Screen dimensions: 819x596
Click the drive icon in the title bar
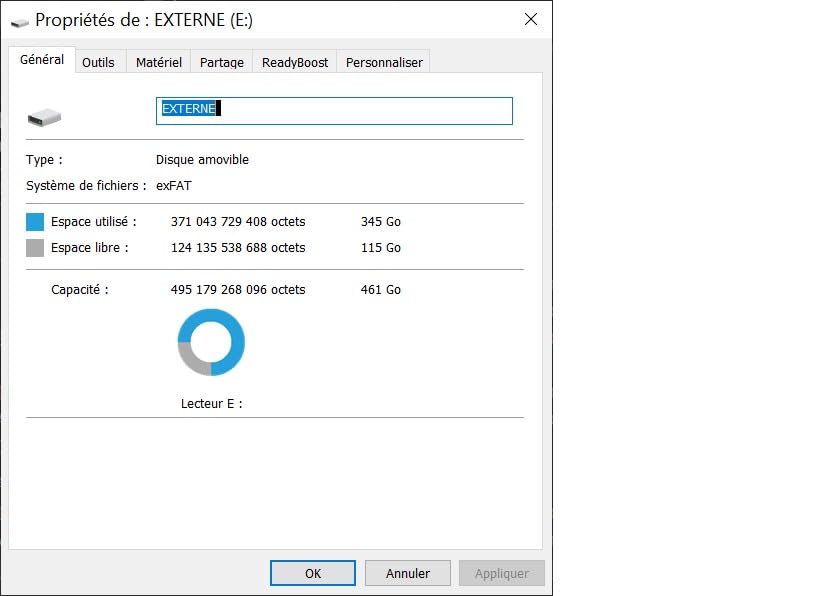20,21
